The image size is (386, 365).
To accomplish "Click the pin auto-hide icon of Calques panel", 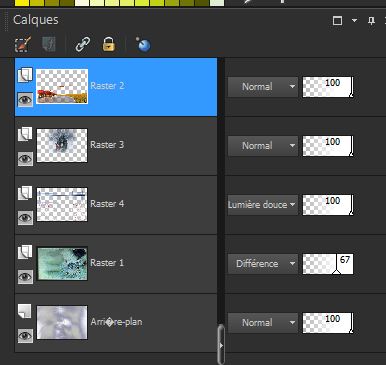I will click(x=371, y=21).
